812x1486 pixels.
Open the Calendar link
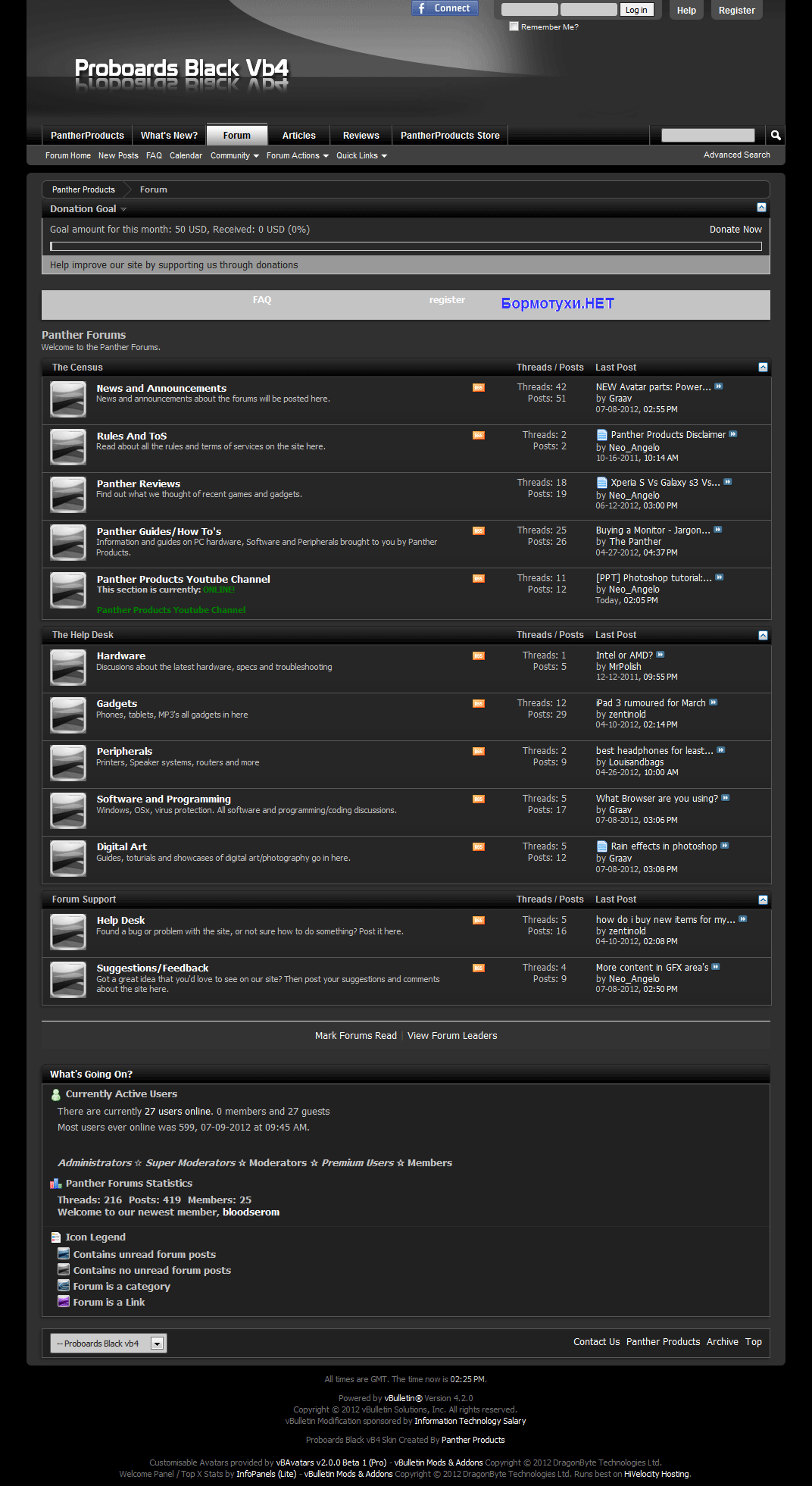[186, 155]
